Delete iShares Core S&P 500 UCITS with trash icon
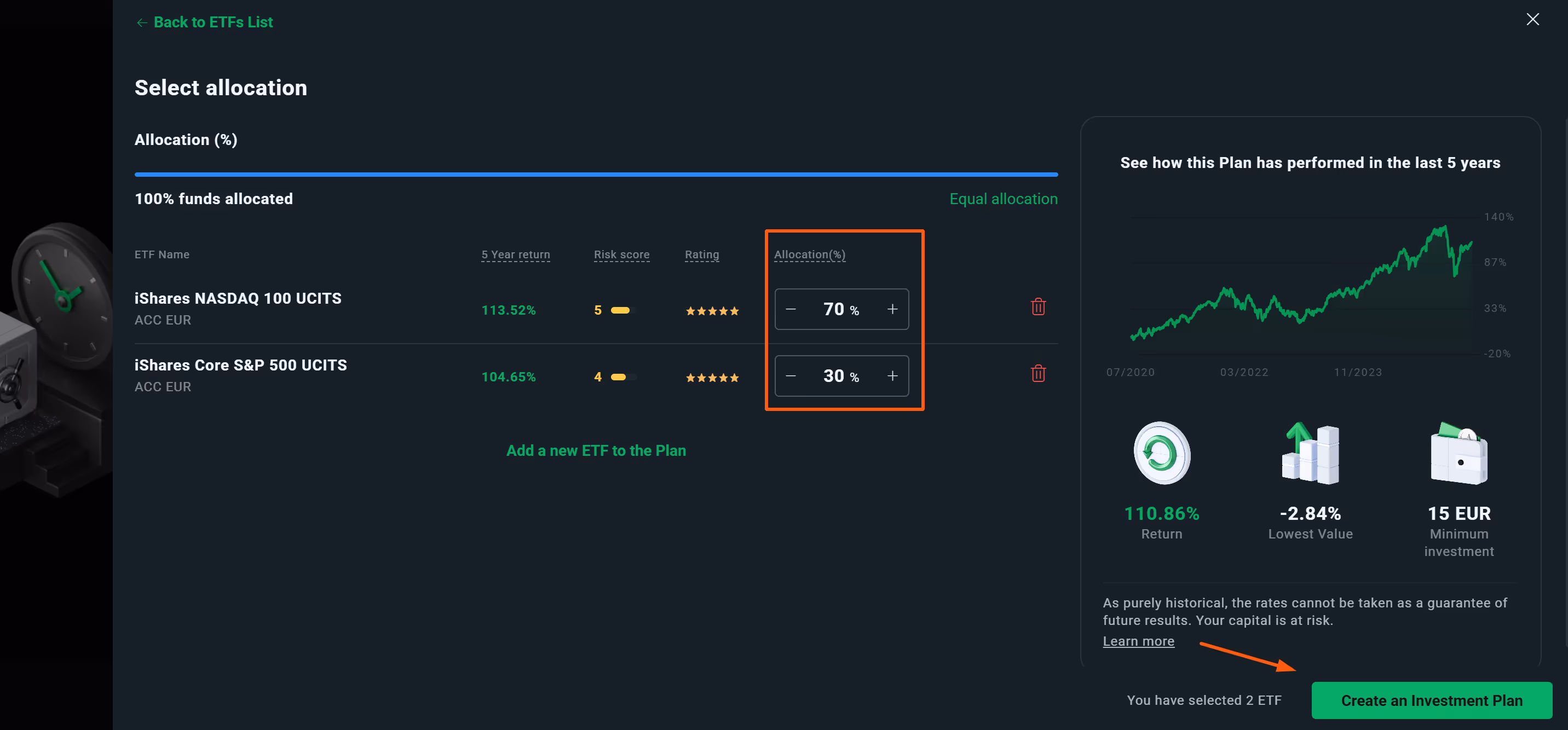The height and width of the screenshot is (730, 1568). pyautogui.click(x=1038, y=374)
